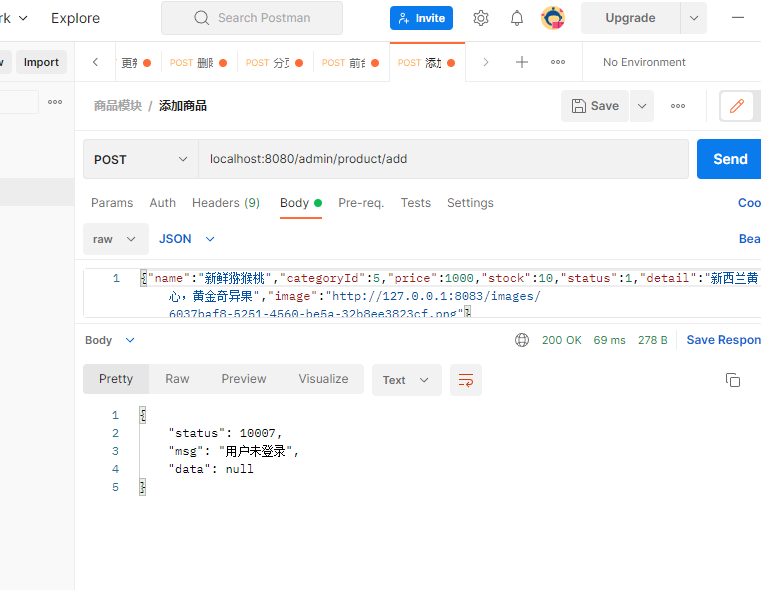Click 添加商品 request name
The width and height of the screenshot is (761, 590).
(183, 106)
